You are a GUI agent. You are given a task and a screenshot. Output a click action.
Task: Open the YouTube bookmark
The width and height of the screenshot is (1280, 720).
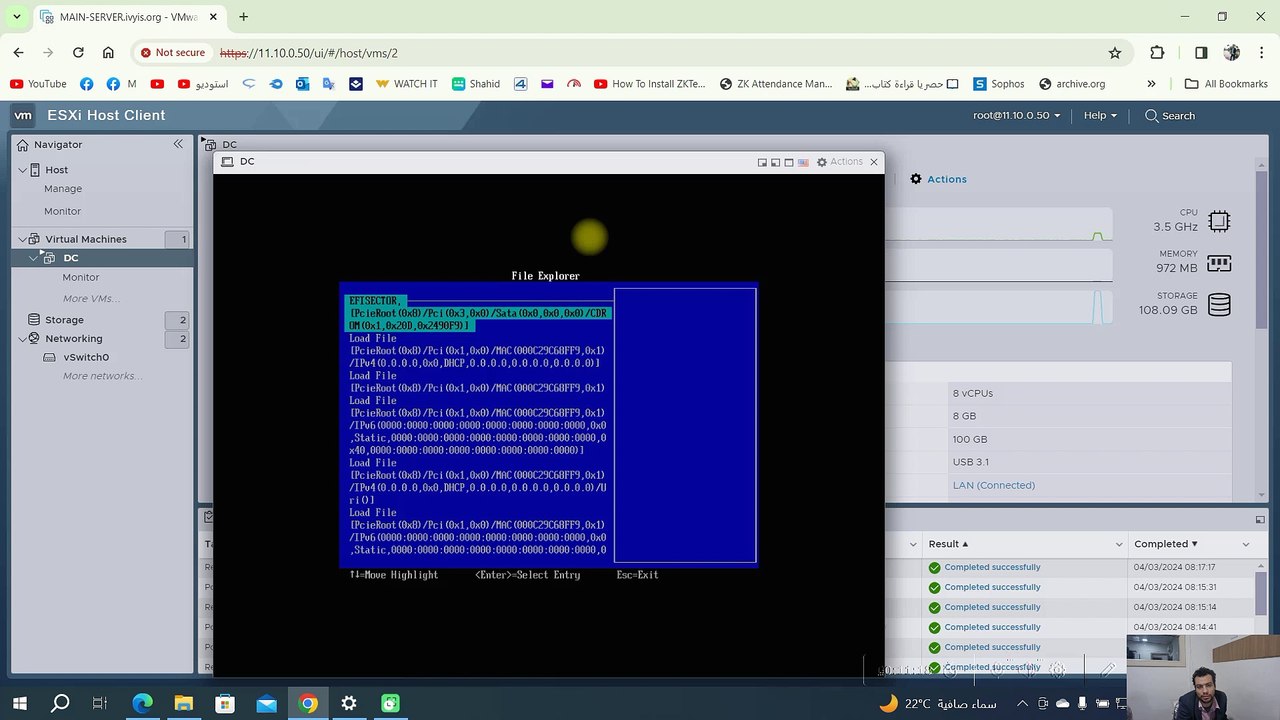38,84
